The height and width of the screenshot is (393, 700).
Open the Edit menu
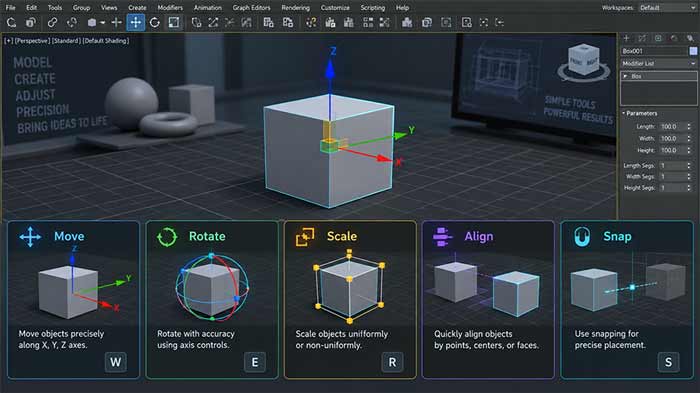coord(31,8)
